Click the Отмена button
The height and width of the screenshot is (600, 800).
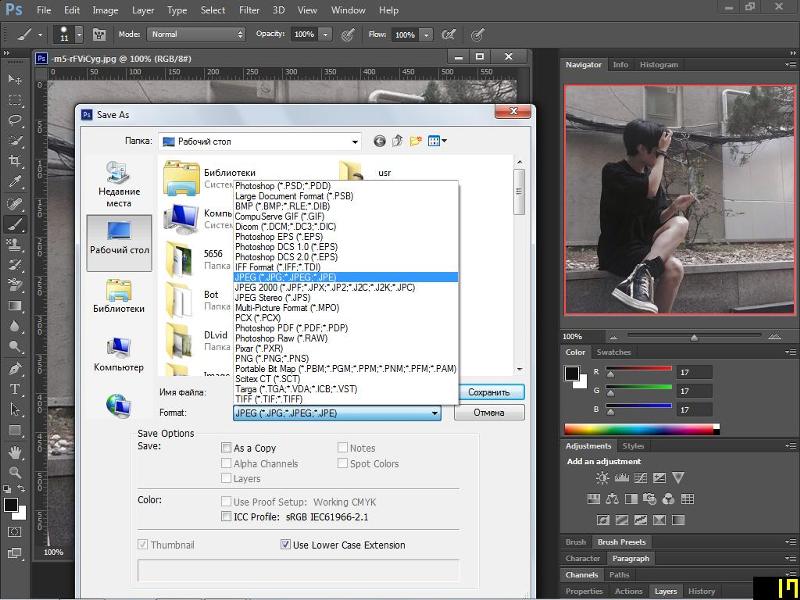489,413
